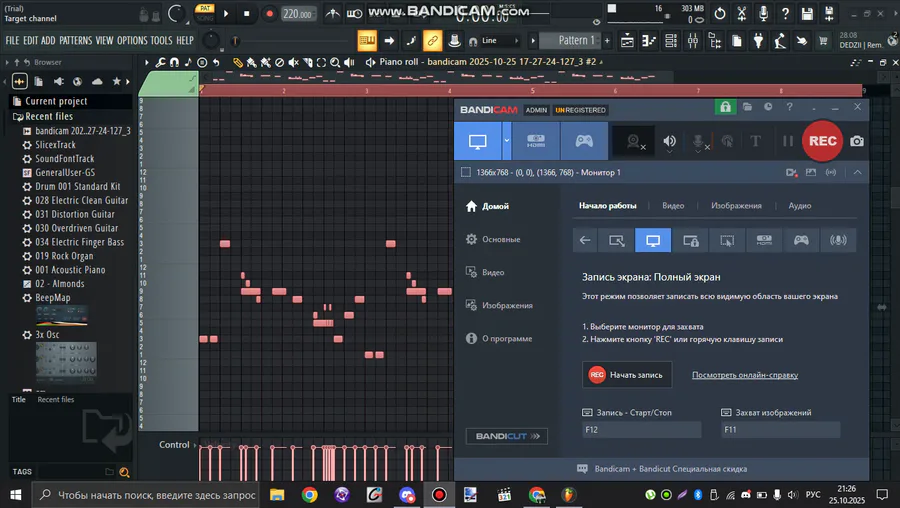The width and height of the screenshot is (900, 508).
Task: Take a screenshot with Bandicam camera icon
Action: click(856, 141)
